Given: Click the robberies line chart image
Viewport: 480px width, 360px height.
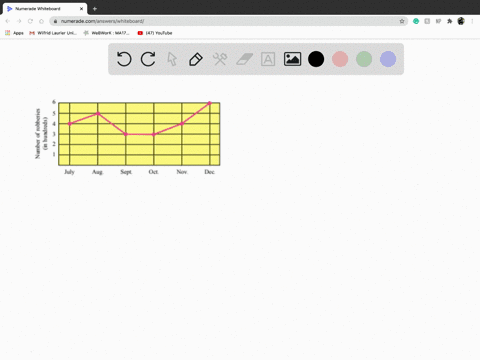Looking at the screenshot, I should (x=128, y=137).
